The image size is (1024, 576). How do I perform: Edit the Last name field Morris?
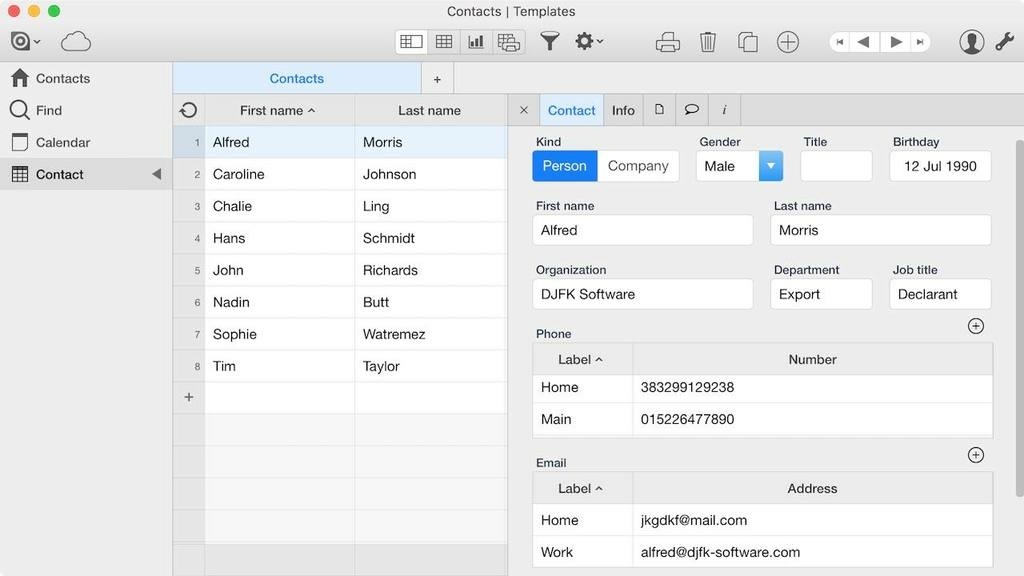tap(880, 230)
